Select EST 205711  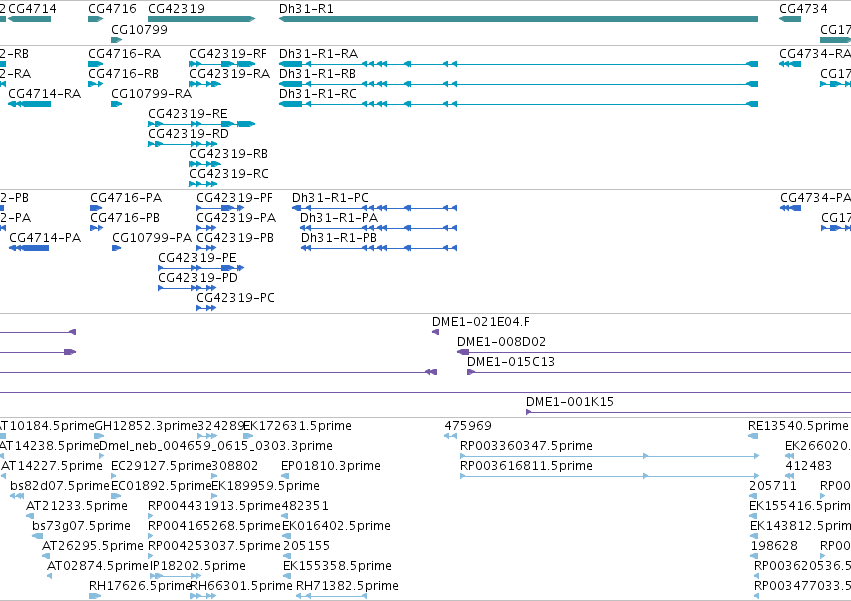773,486
